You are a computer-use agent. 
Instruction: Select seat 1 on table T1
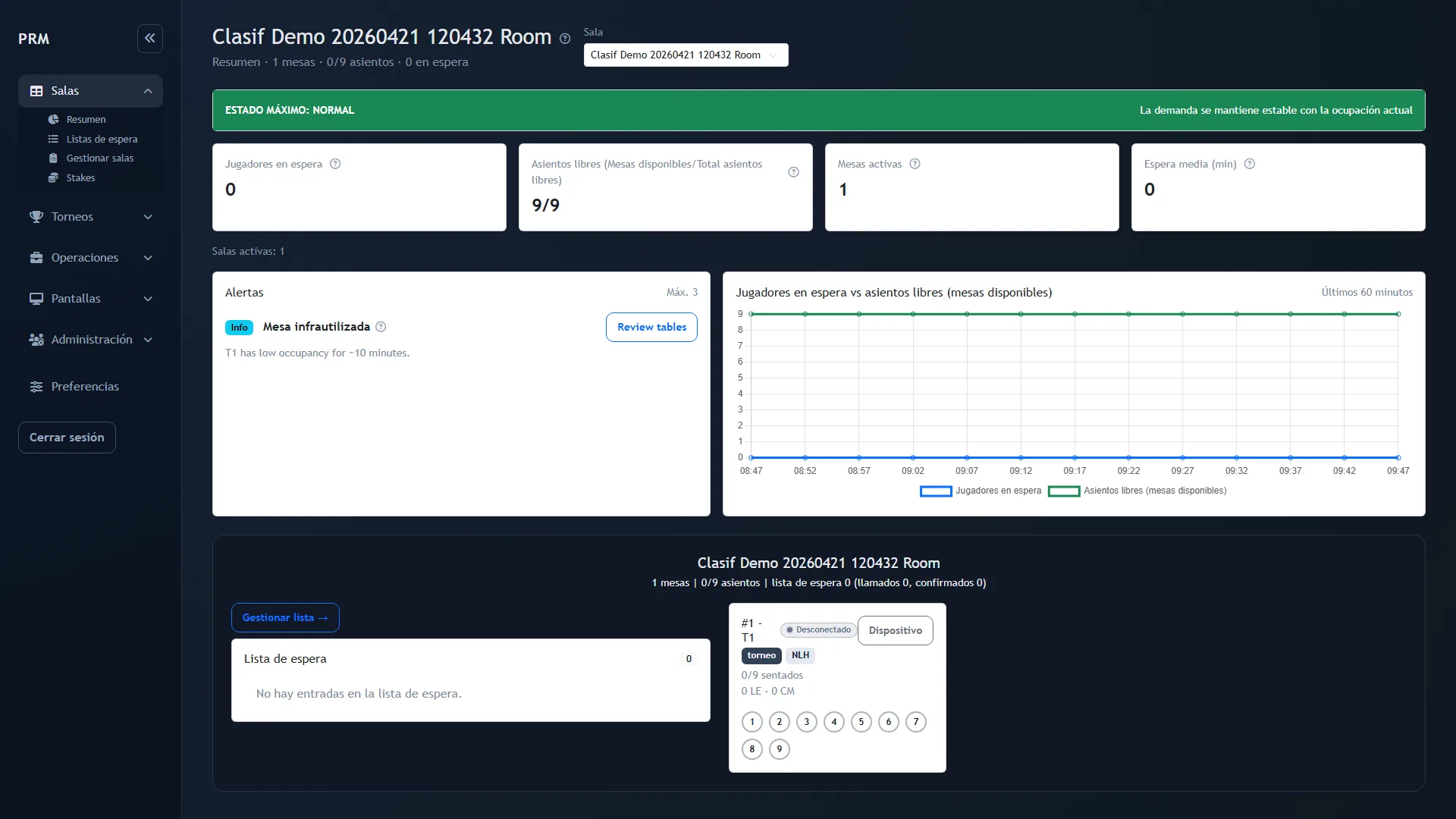(x=752, y=722)
